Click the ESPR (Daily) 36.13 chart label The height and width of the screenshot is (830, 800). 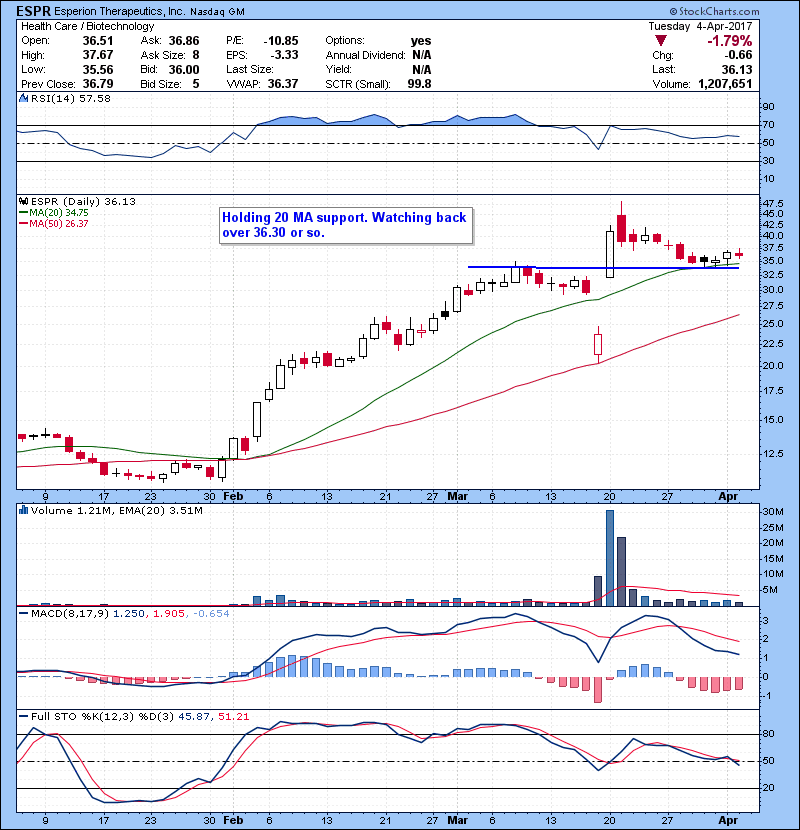83,201
